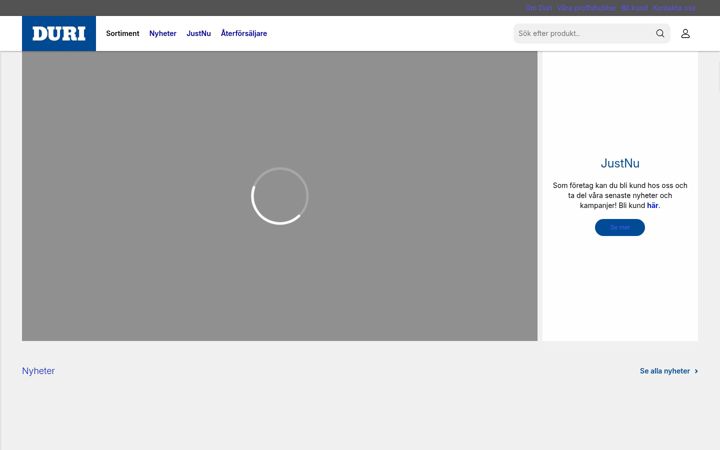Open the JustNu navigation item
This screenshot has width=720, height=450.
pos(198,34)
